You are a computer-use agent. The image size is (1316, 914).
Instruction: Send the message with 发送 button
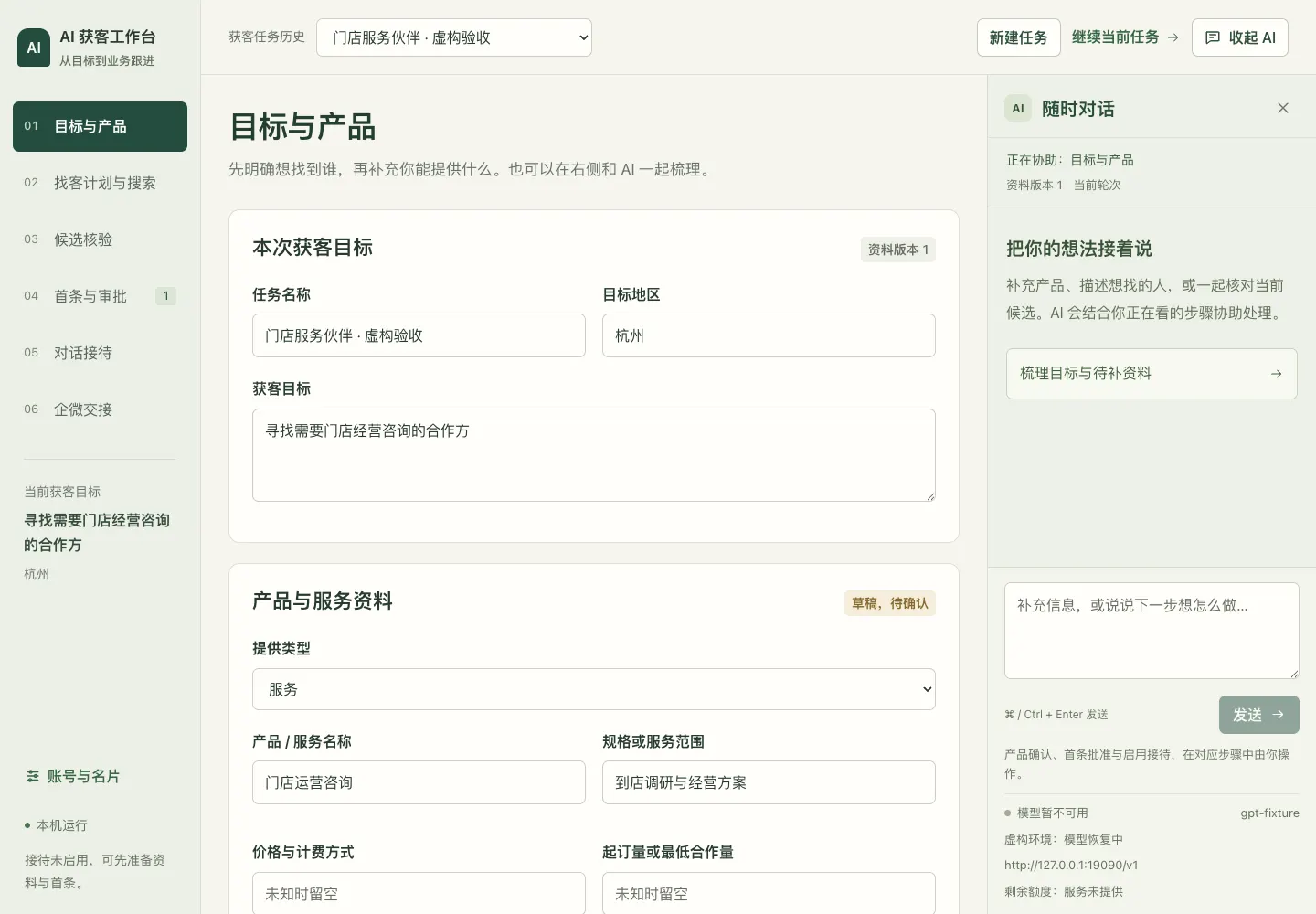coord(1259,715)
